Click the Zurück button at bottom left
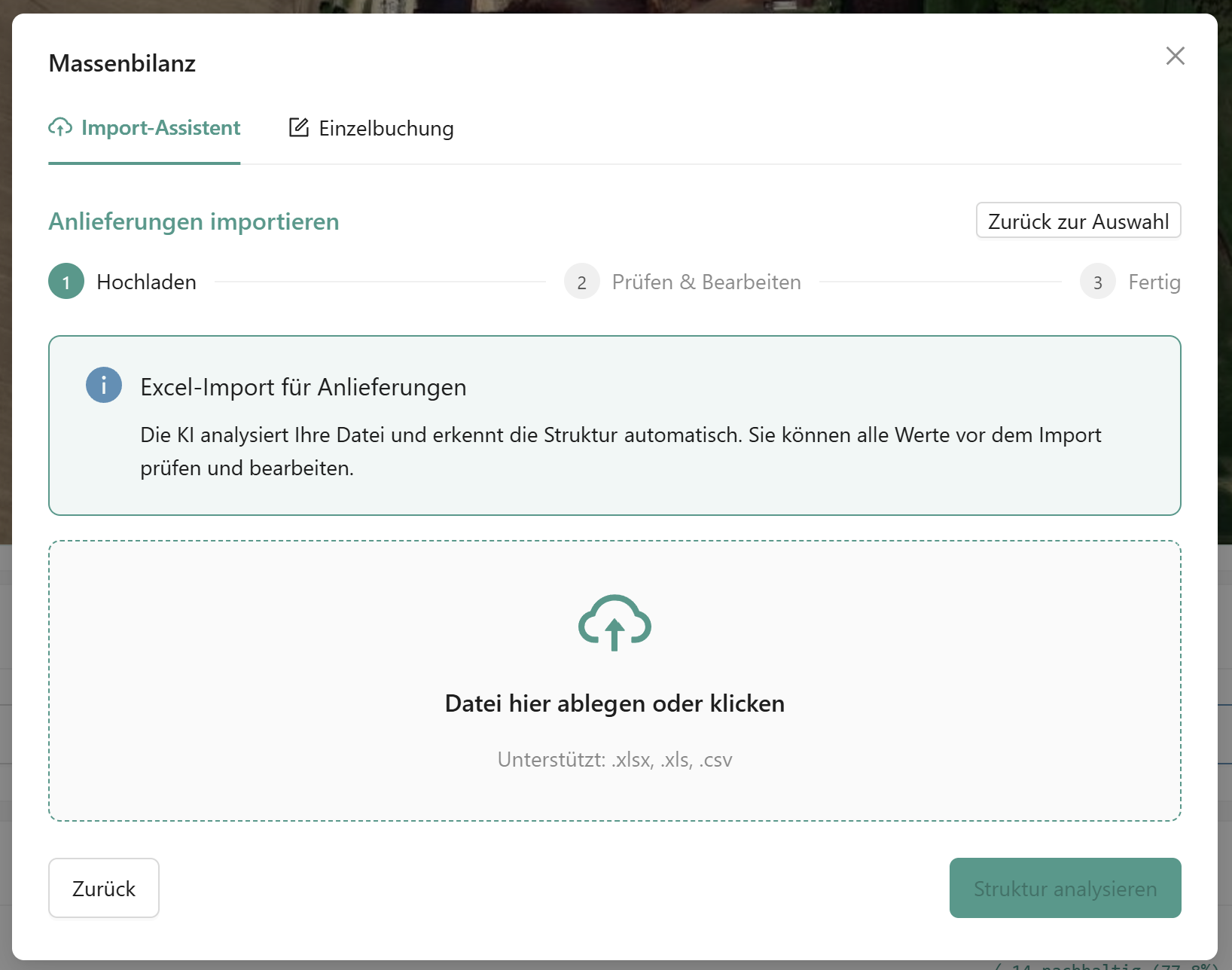Image resolution: width=1232 pixels, height=970 pixels. 103,888
